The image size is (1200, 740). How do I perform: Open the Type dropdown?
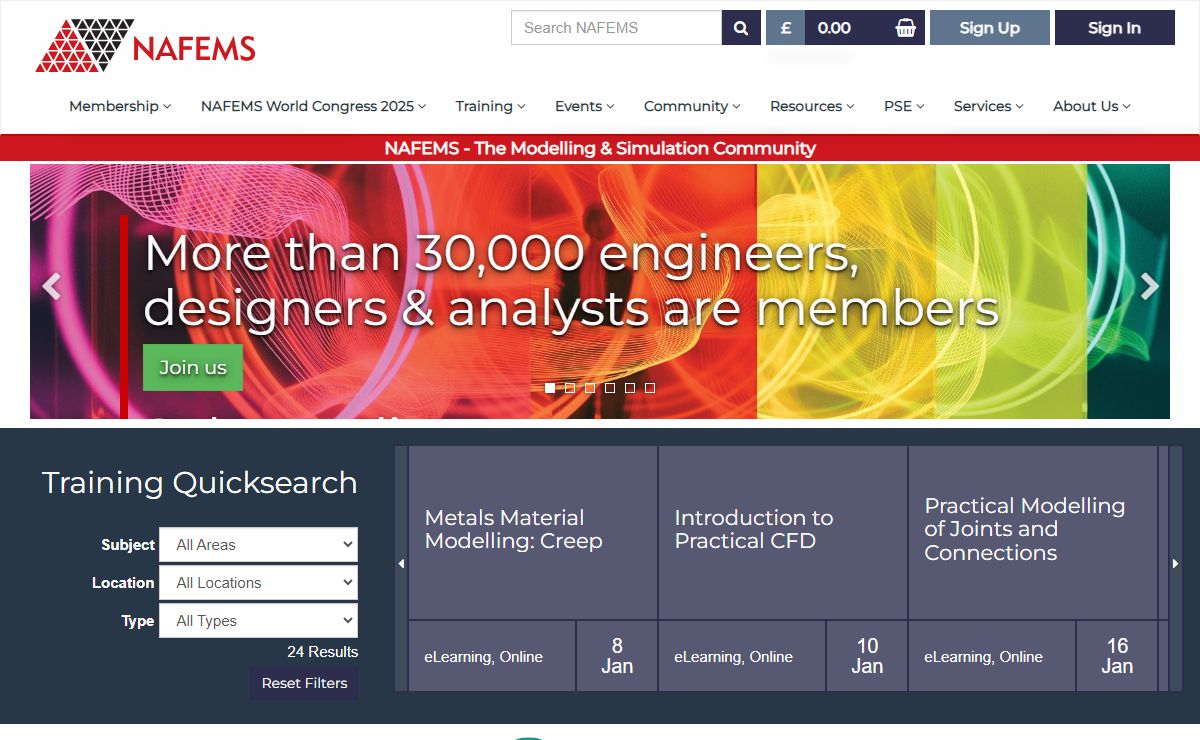pos(259,621)
